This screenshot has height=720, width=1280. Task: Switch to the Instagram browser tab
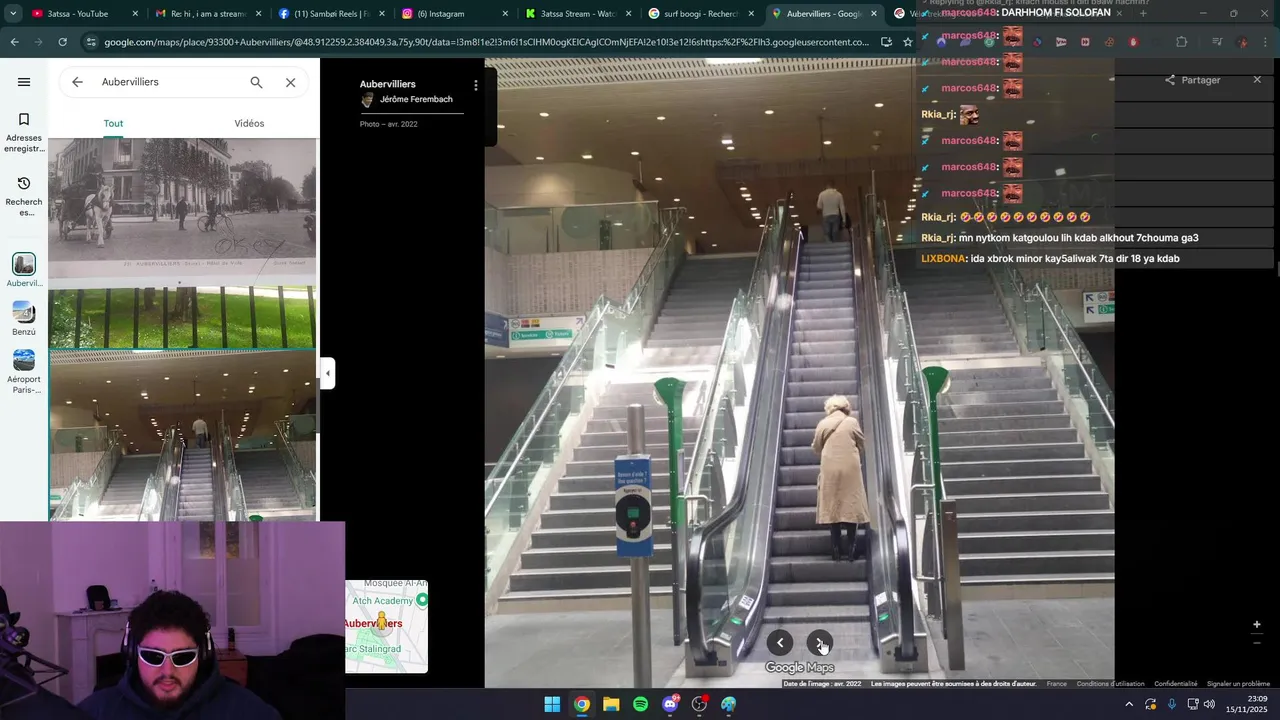click(453, 14)
